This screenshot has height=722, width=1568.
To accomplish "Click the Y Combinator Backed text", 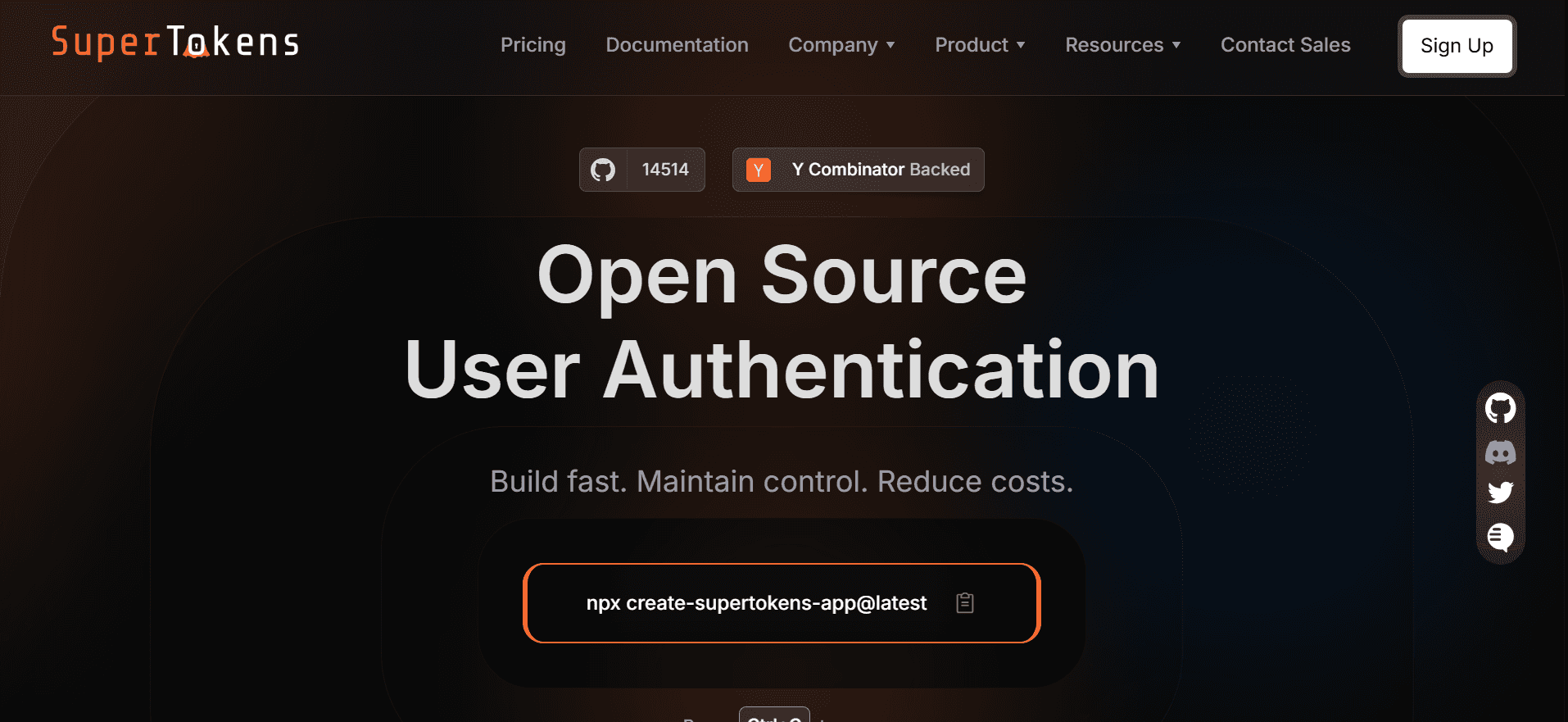I will click(881, 170).
